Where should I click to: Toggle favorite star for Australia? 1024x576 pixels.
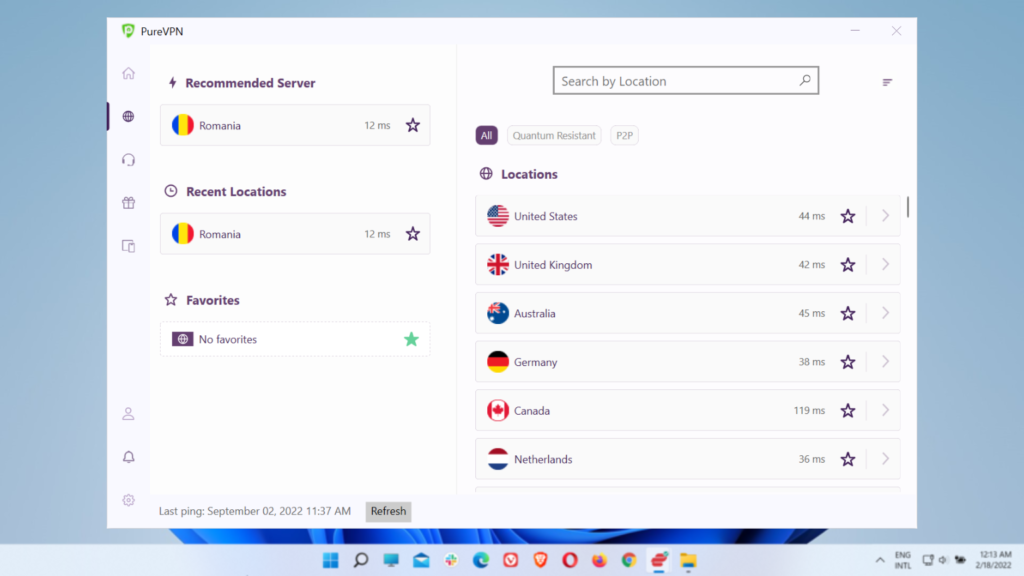click(848, 313)
